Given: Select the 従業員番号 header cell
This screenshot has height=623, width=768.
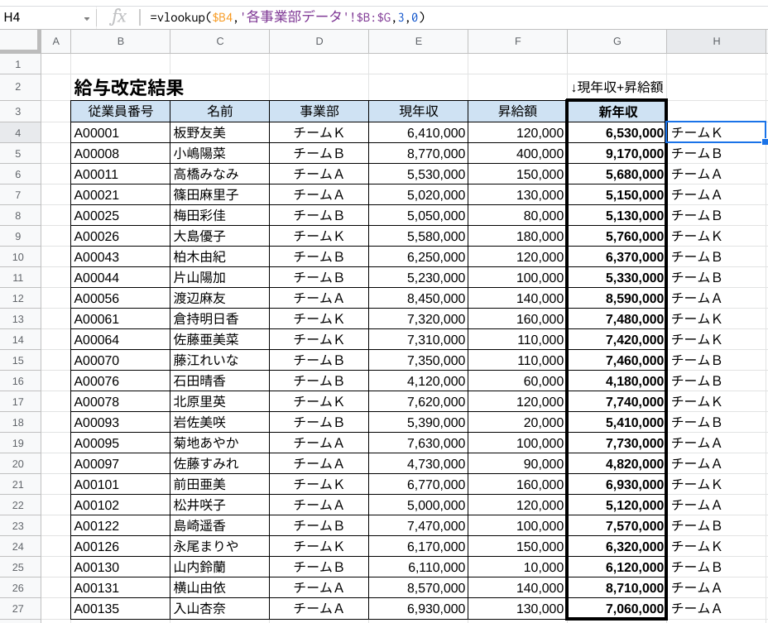Looking at the screenshot, I should click(x=120, y=111).
